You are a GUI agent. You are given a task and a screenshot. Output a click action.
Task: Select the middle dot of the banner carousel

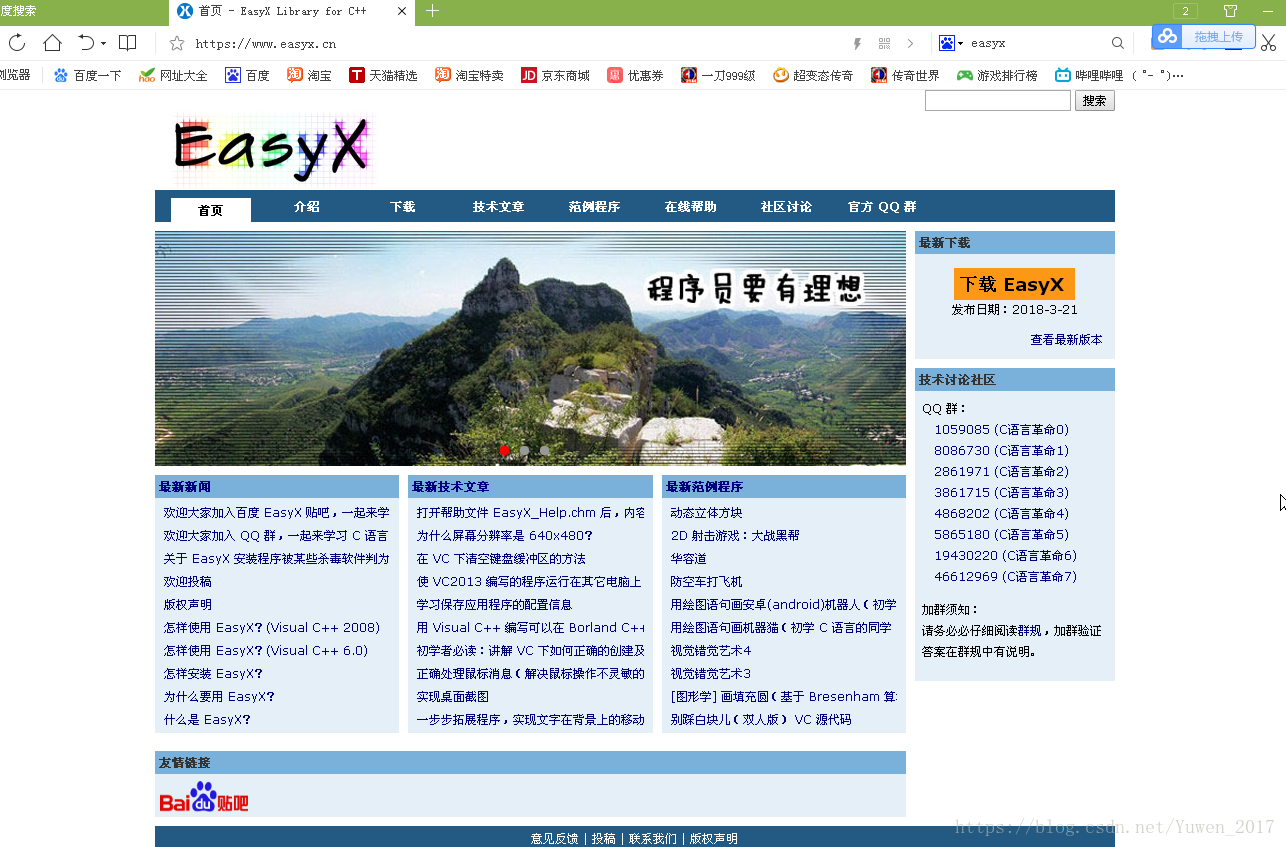(x=525, y=451)
